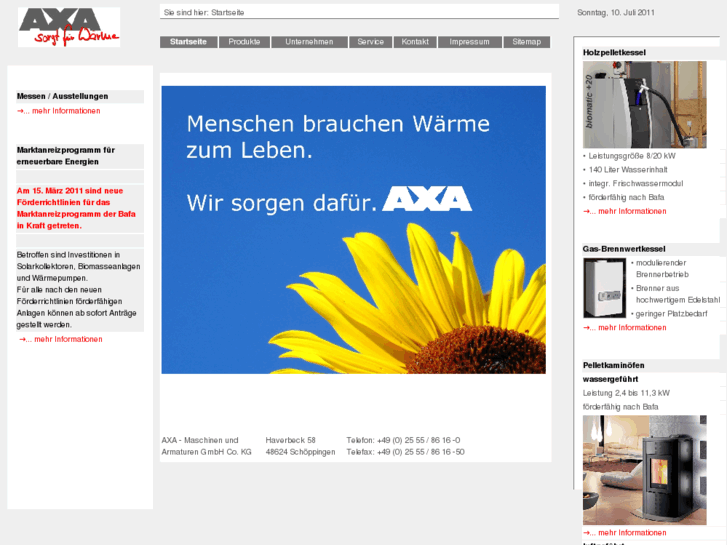Click the Telefax number in footer

point(405,452)
